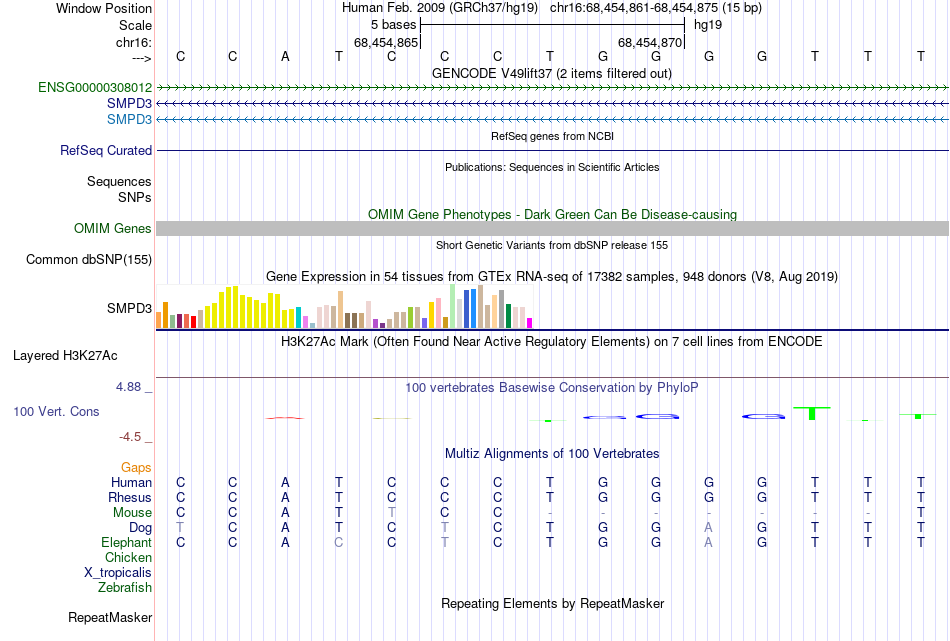This screenshot has height=641, width=950.
Task: Click the GTEx tissue expression bar chart
Action: 344,307
